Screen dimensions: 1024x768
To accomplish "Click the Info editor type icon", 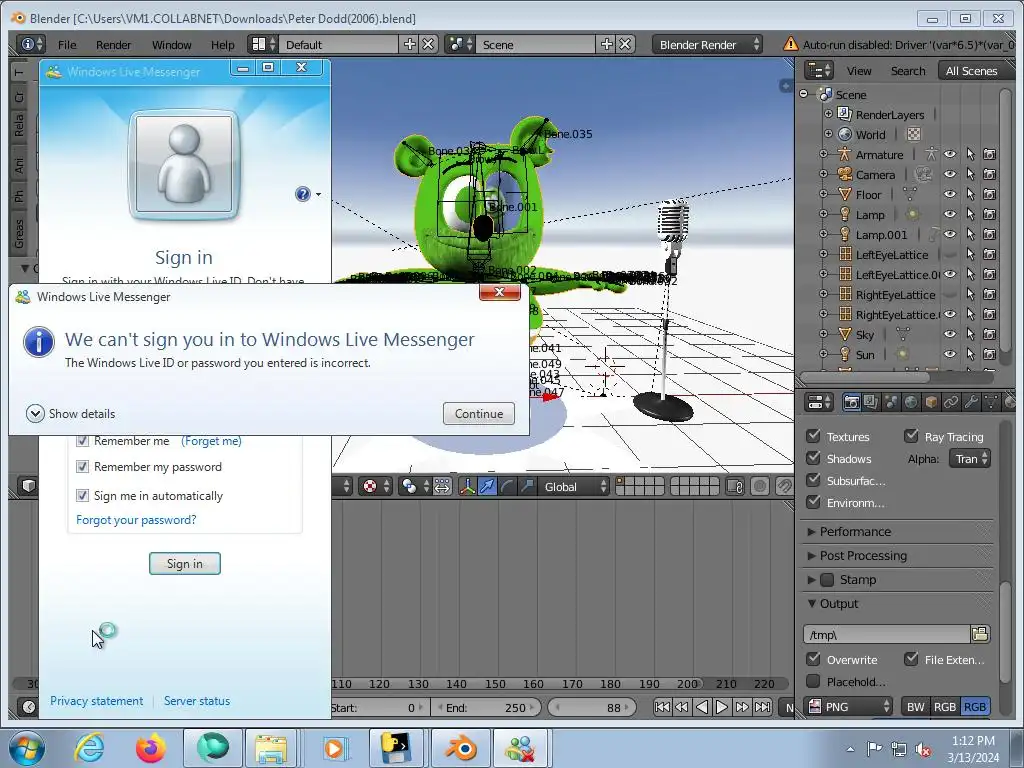I will click(31, 44).
